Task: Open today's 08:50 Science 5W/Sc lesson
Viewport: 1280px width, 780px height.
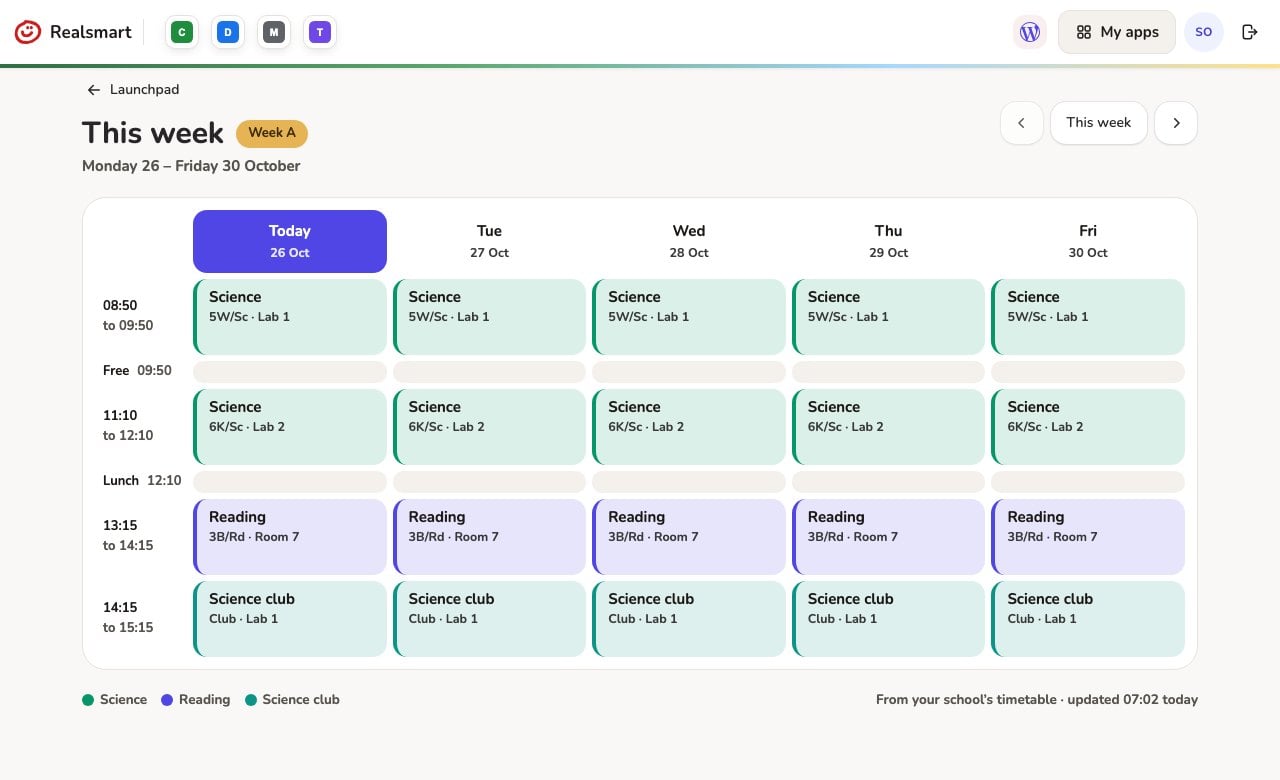Action: point(290,317)
